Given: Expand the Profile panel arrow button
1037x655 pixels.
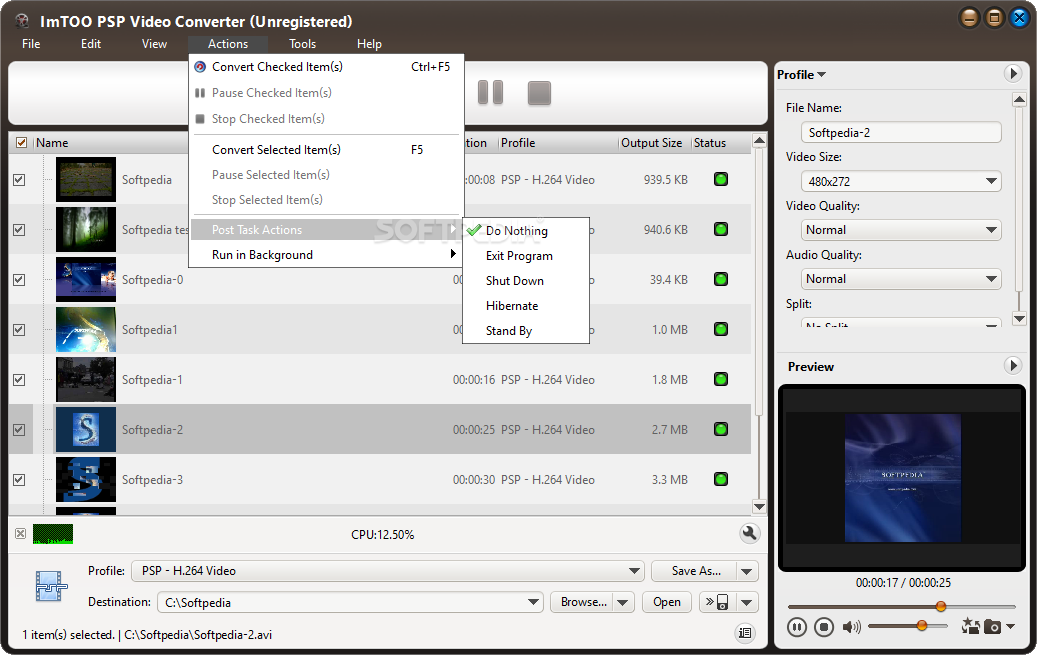Looking at the screenshot, I should click(x=1013, y=73).
